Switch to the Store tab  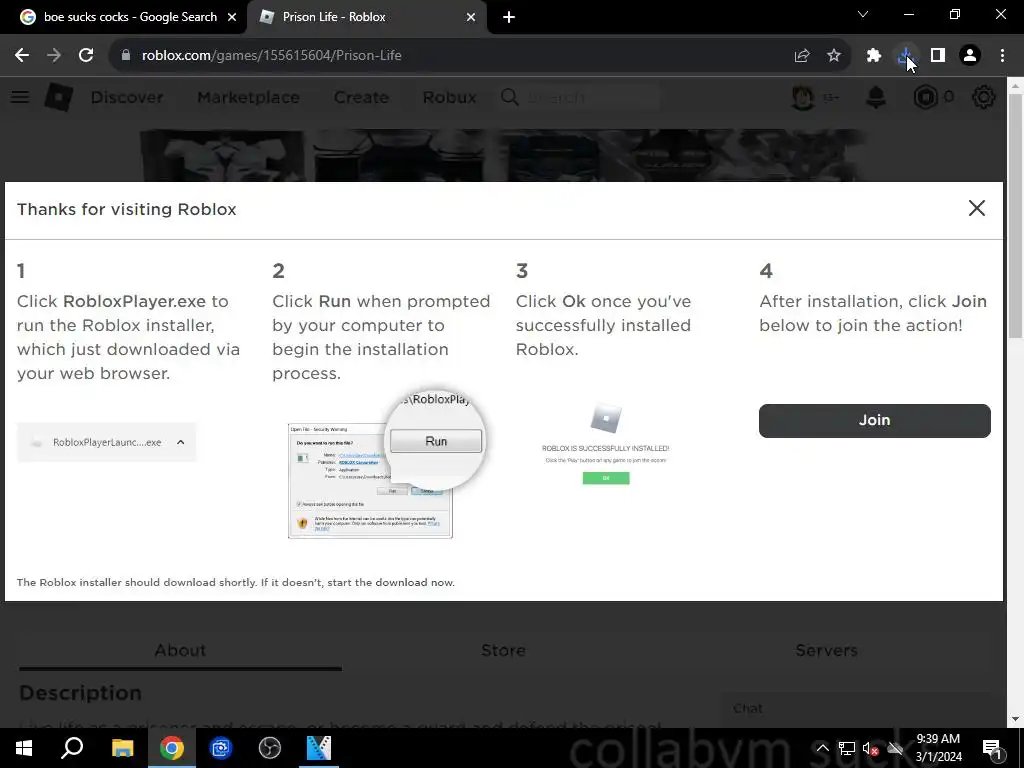(x=504, y=650)
